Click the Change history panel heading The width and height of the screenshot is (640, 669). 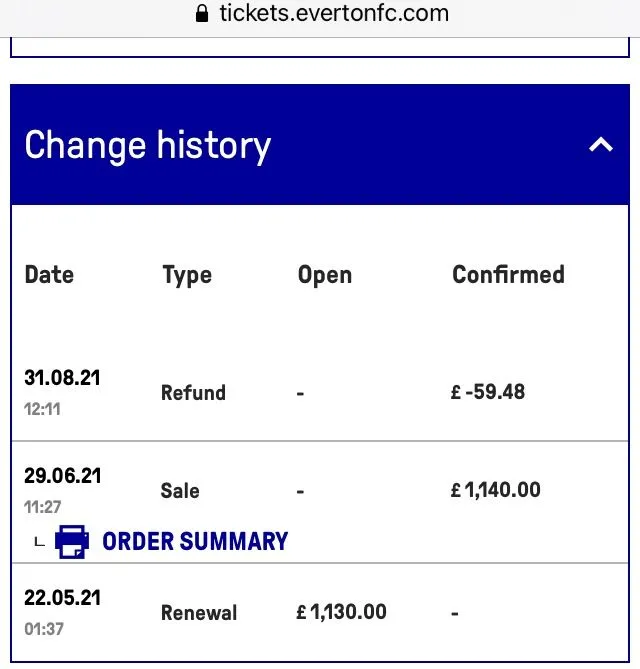point(148,146)
